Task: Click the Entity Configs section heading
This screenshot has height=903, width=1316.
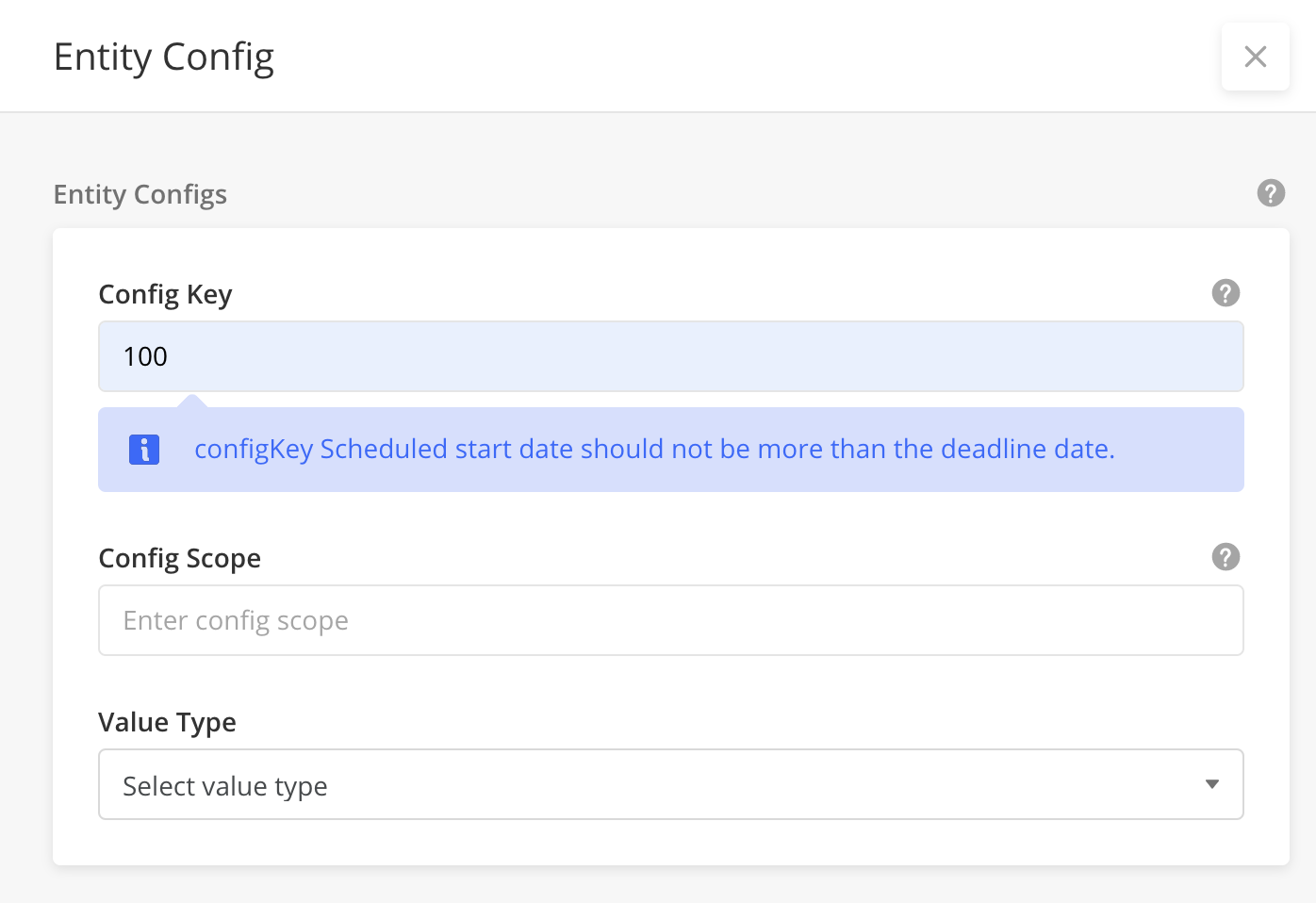Action: [x=140, y=194]
